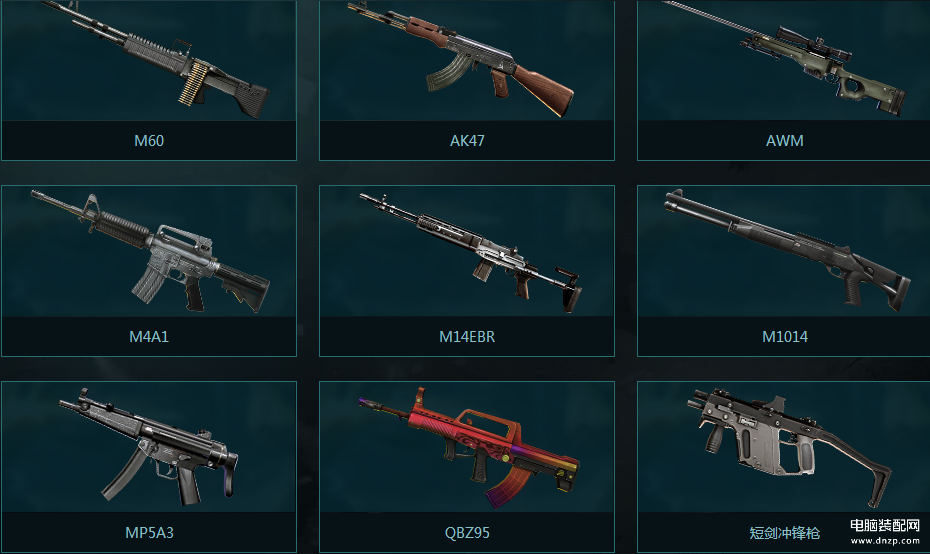Image resolution: width=930 pixels, height=554 pixels.
Task: Click the M1014 name label
Action: click(785, 336)
